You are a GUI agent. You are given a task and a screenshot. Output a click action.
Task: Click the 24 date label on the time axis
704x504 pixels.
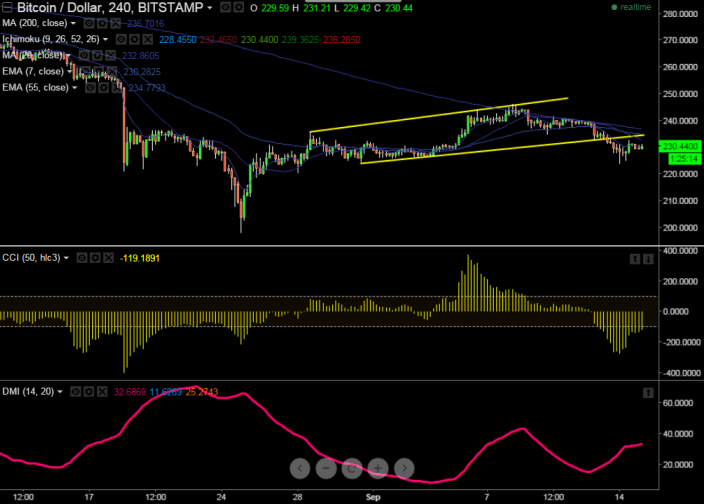point(221,497)
